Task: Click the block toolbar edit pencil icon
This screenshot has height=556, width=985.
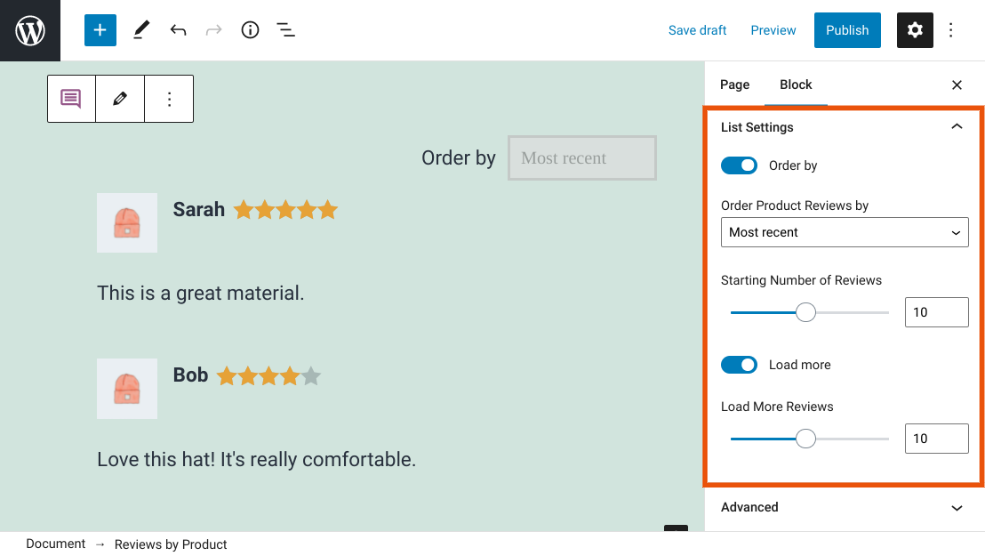Action: 120,99
